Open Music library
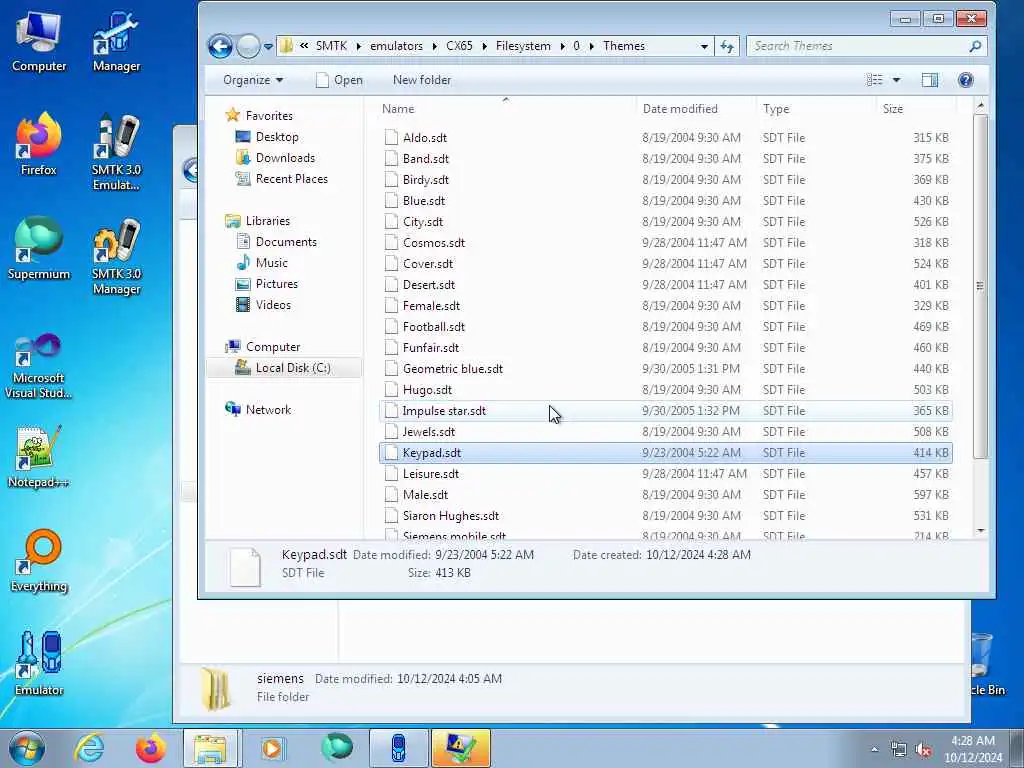1024x768 pixels. tap(271, 263)
